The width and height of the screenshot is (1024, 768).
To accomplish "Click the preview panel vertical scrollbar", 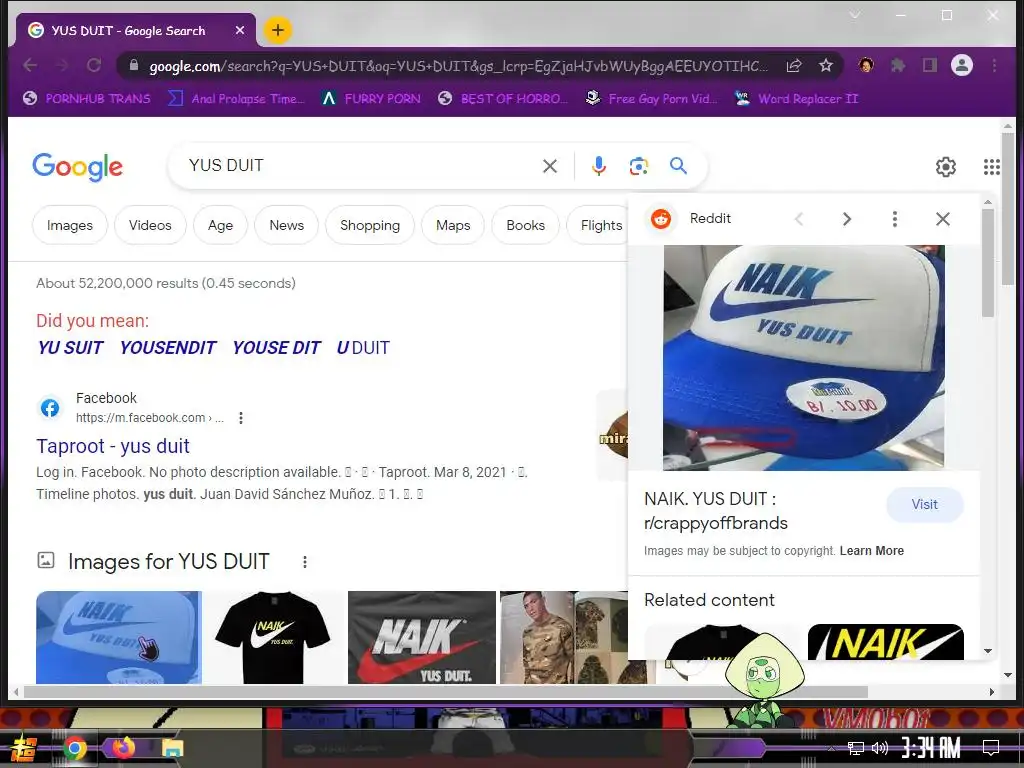I will click(x=987, y=263).
